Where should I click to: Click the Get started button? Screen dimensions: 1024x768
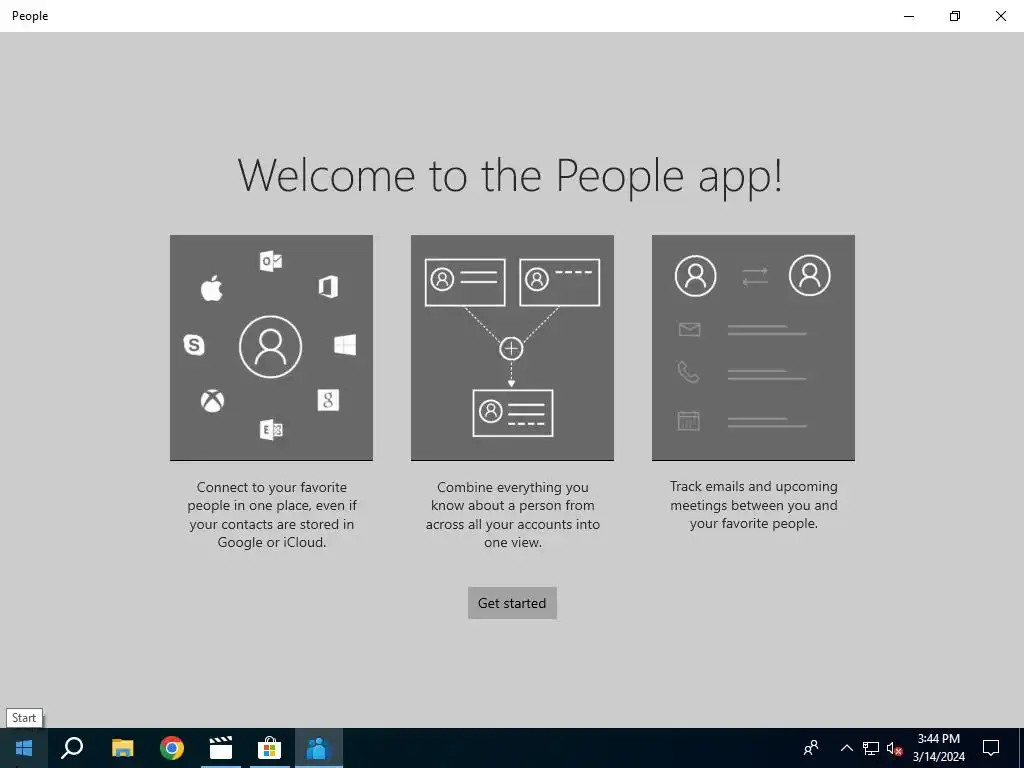512,603
